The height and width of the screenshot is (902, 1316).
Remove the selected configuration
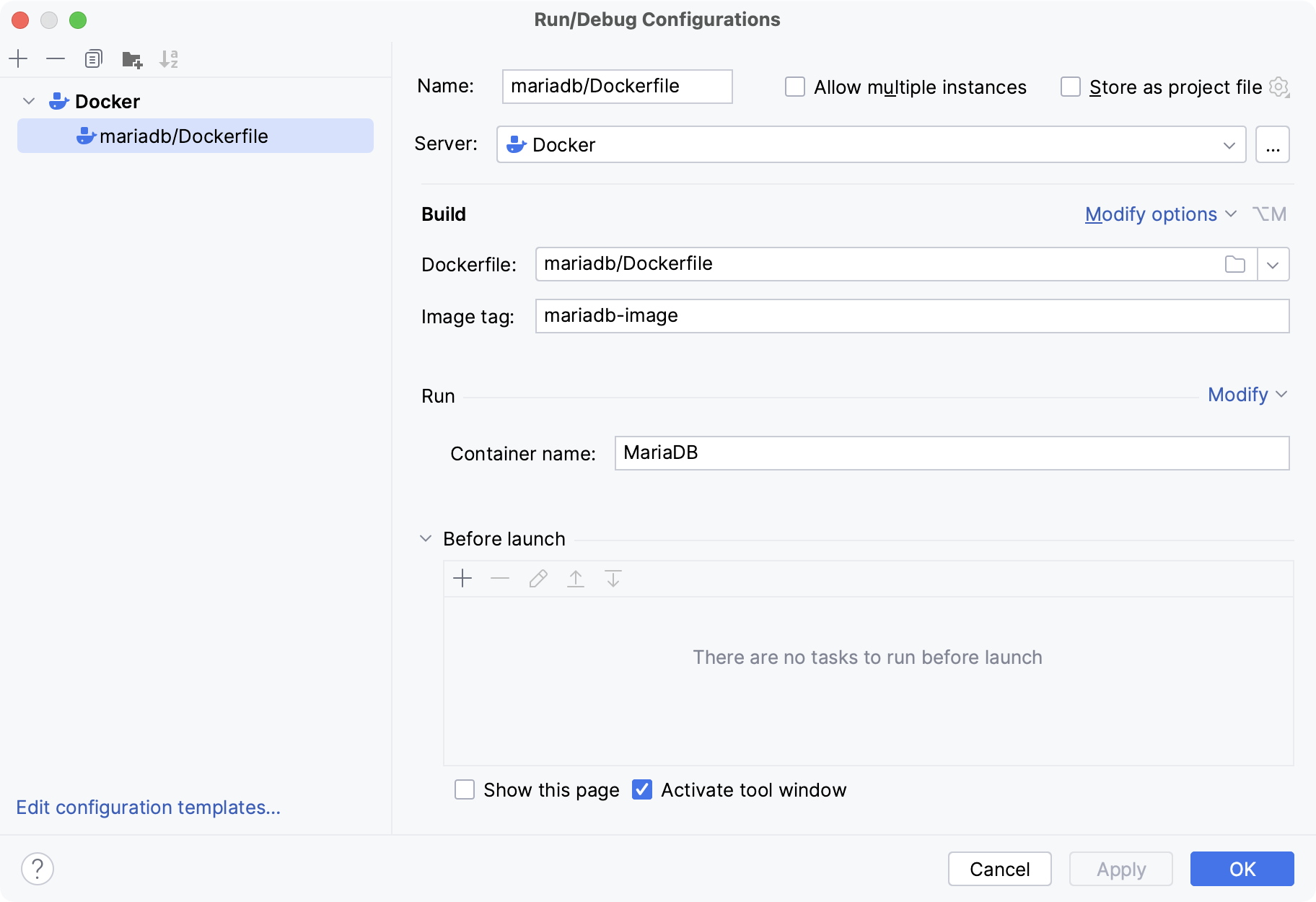point(56,58)
